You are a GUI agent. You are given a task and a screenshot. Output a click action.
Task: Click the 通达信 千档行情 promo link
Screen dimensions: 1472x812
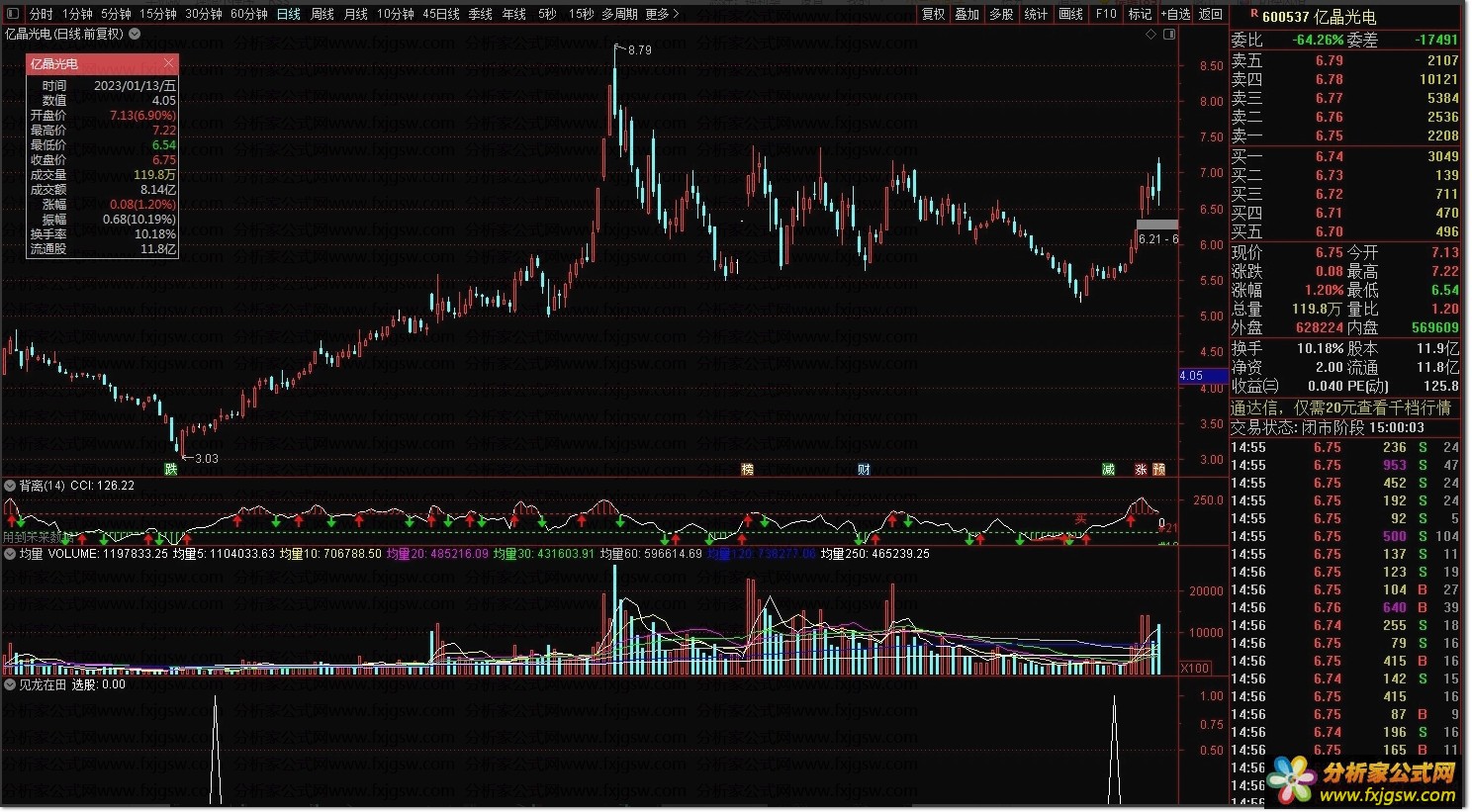click(1340, 407)
